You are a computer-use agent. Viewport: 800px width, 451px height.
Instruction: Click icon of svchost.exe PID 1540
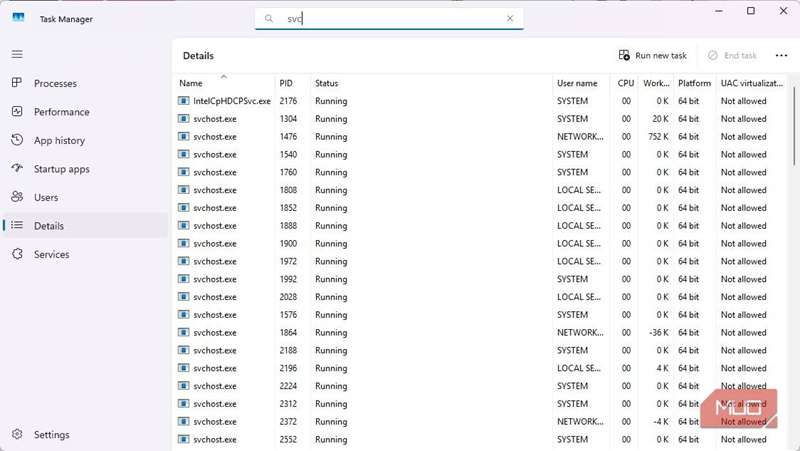tap(183, 155)
